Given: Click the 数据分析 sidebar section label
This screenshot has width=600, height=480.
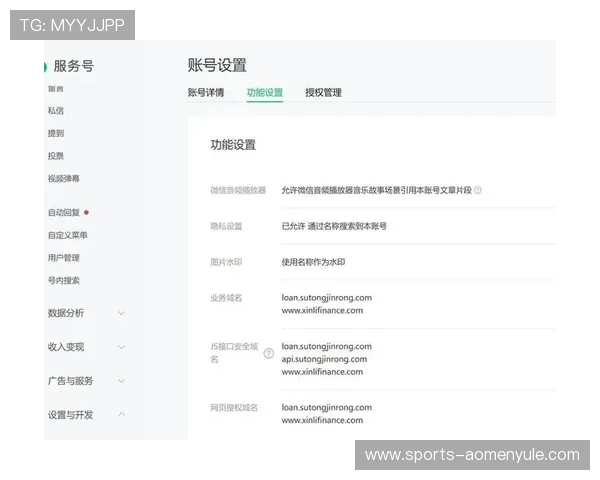Looking at the screenshot, I should 66,313.
